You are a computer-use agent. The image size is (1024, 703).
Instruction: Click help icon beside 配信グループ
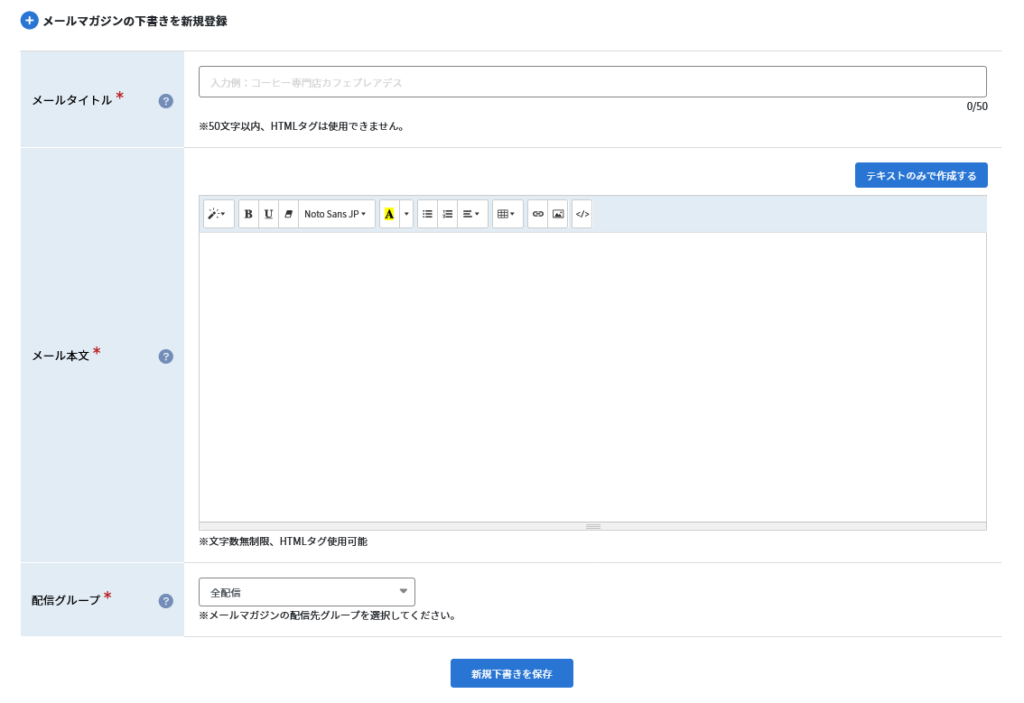166,601
